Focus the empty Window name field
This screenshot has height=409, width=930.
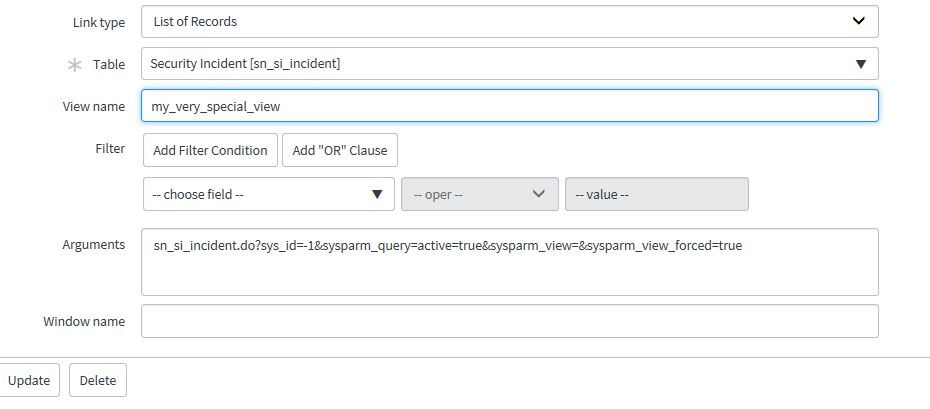pos(509,321)
